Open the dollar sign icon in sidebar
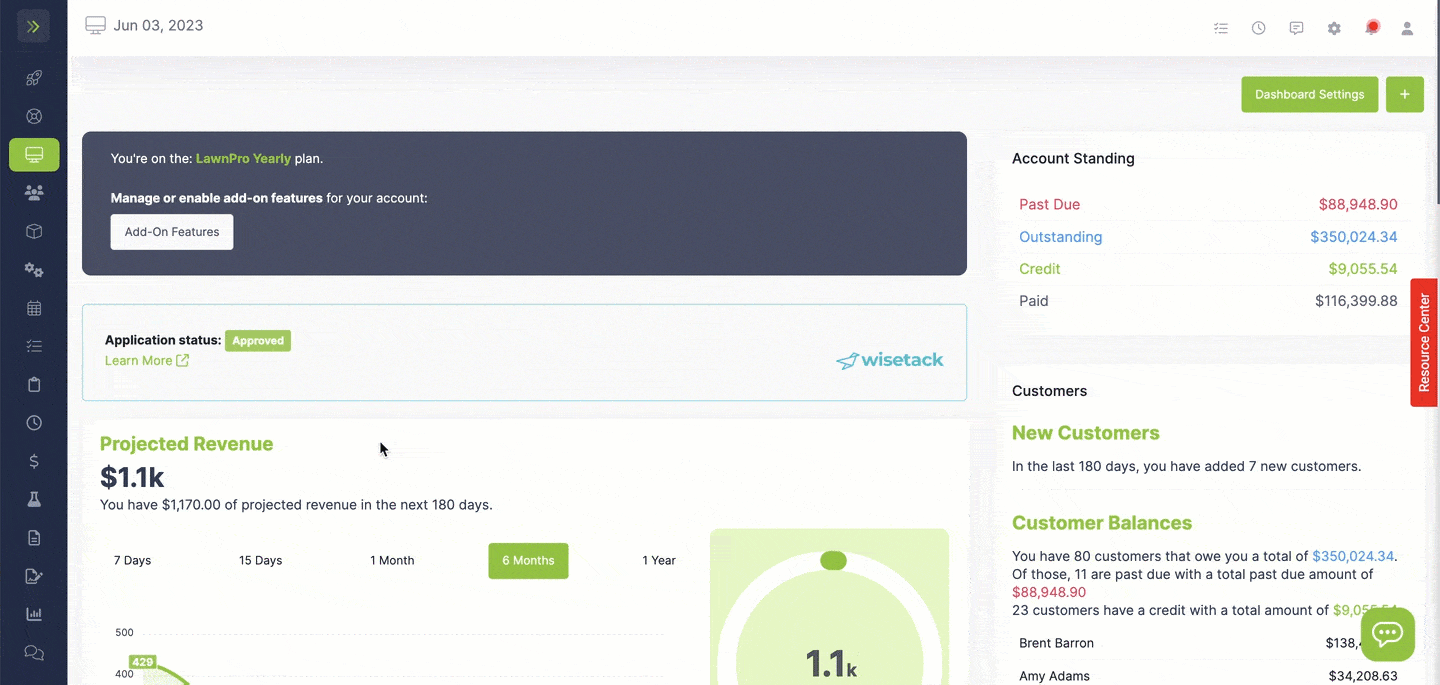The height and width of the screenshot is (685, 1440). 34,461
